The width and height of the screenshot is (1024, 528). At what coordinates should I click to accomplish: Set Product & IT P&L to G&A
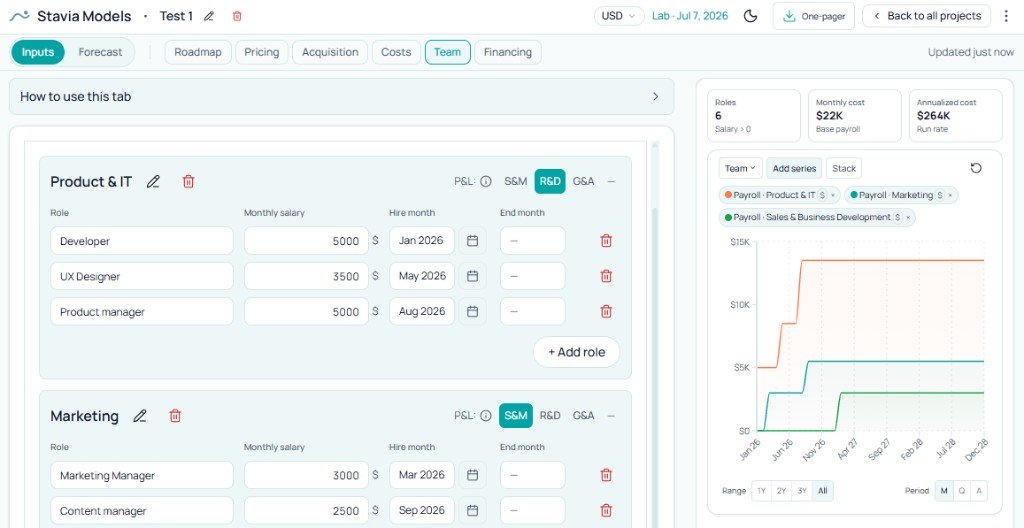click(x=583, y=182)
